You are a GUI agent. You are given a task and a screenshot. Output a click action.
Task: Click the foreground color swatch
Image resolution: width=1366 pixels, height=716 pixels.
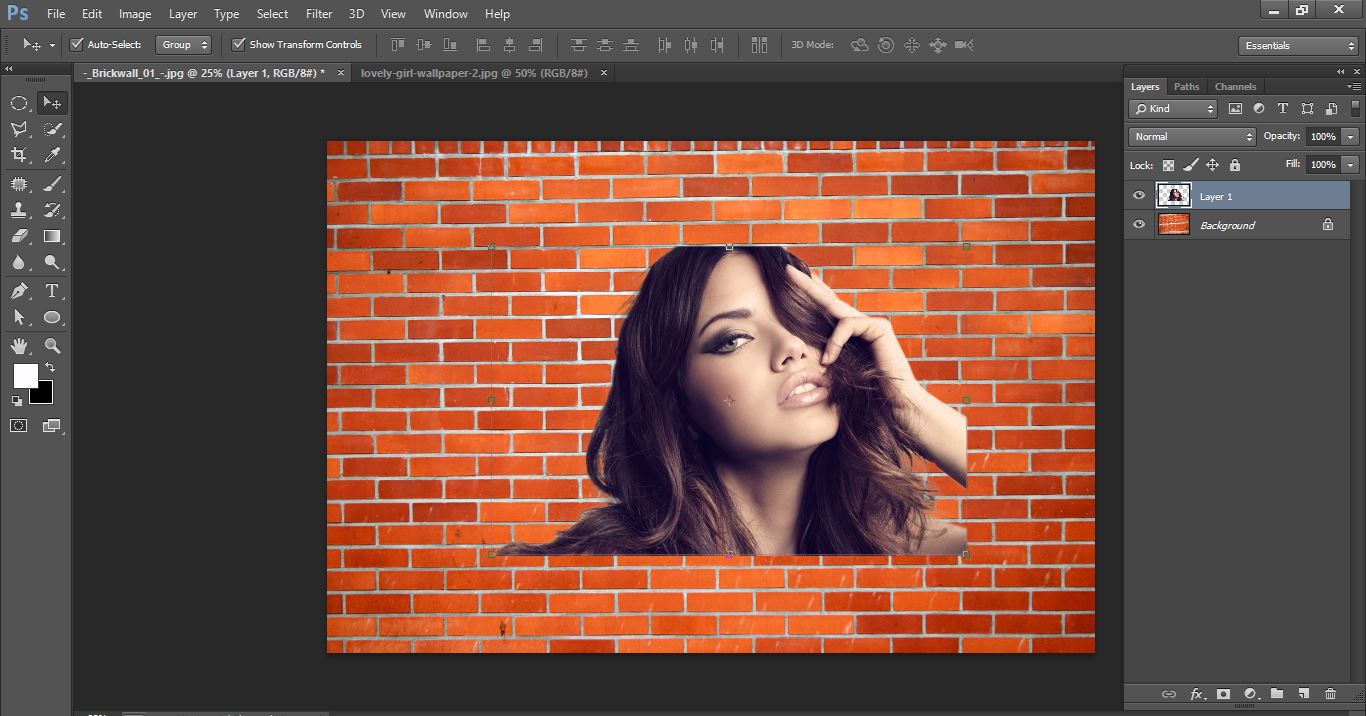[x=26, y=377]
